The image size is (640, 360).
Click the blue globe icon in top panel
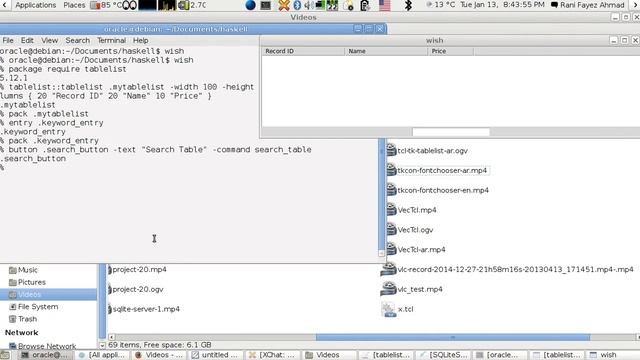tap(251, 5)
